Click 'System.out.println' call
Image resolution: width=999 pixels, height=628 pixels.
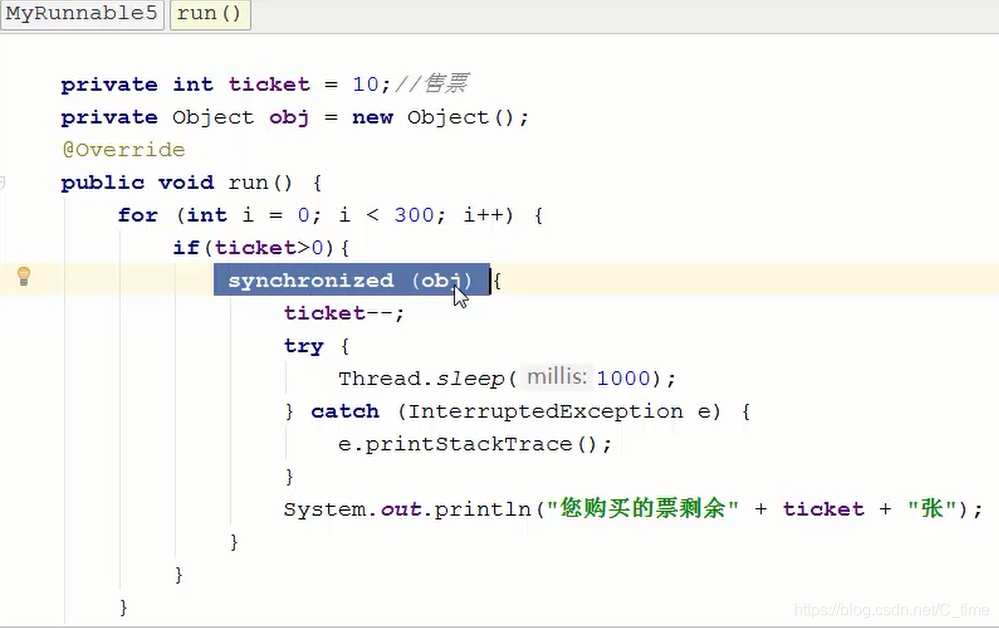[x=407, y=510]
